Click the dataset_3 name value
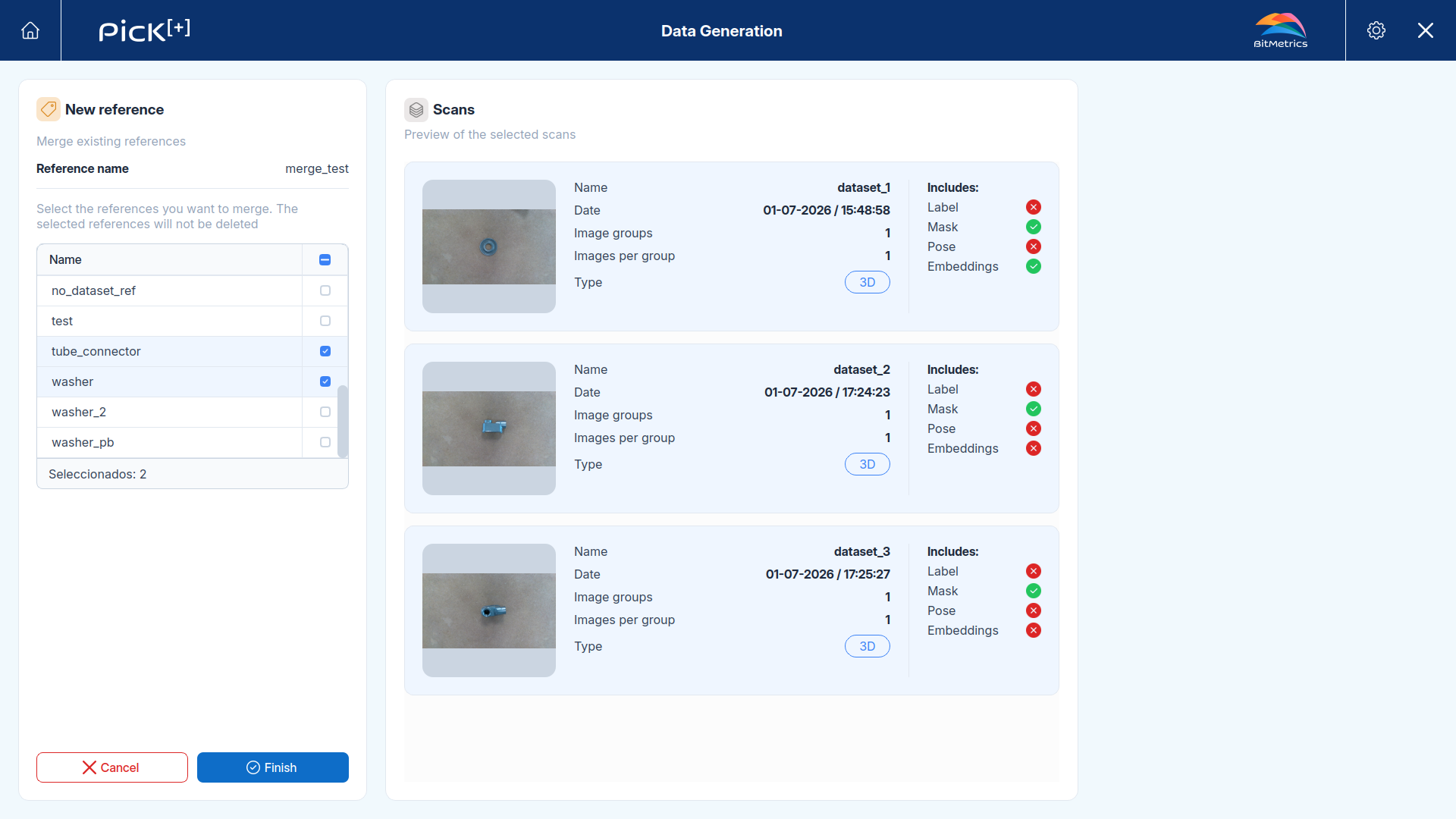The height and width of the screenshot is (819, 1456). click(862, 551)
